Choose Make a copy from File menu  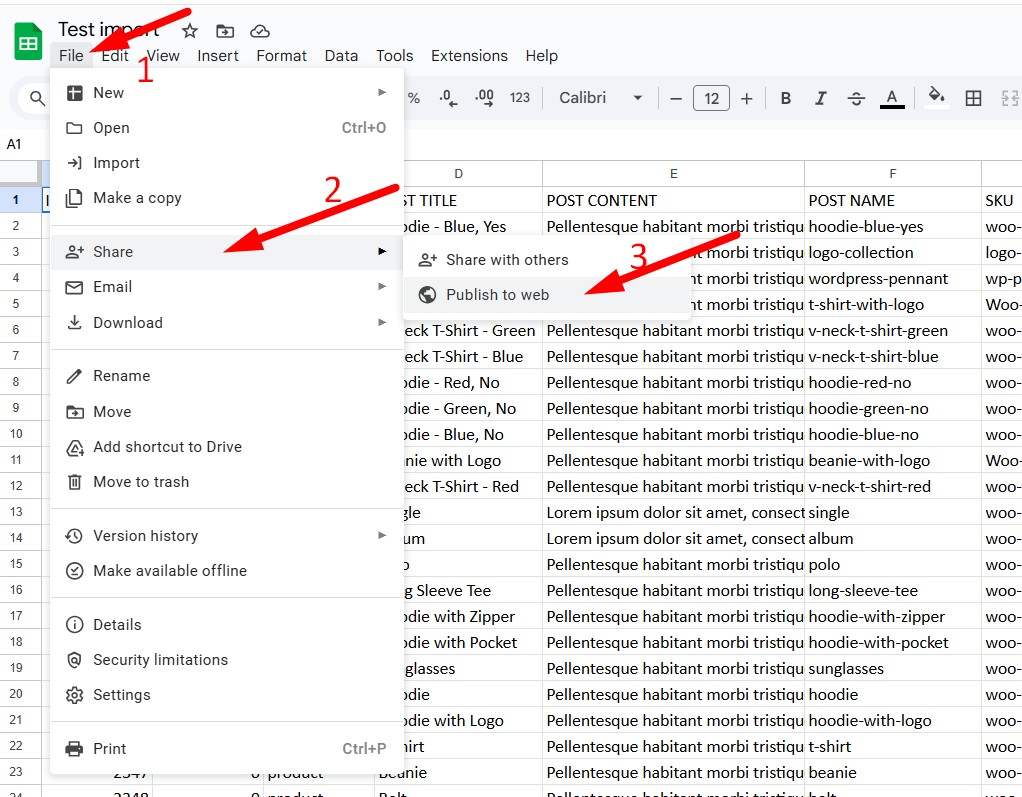point(137,198)
